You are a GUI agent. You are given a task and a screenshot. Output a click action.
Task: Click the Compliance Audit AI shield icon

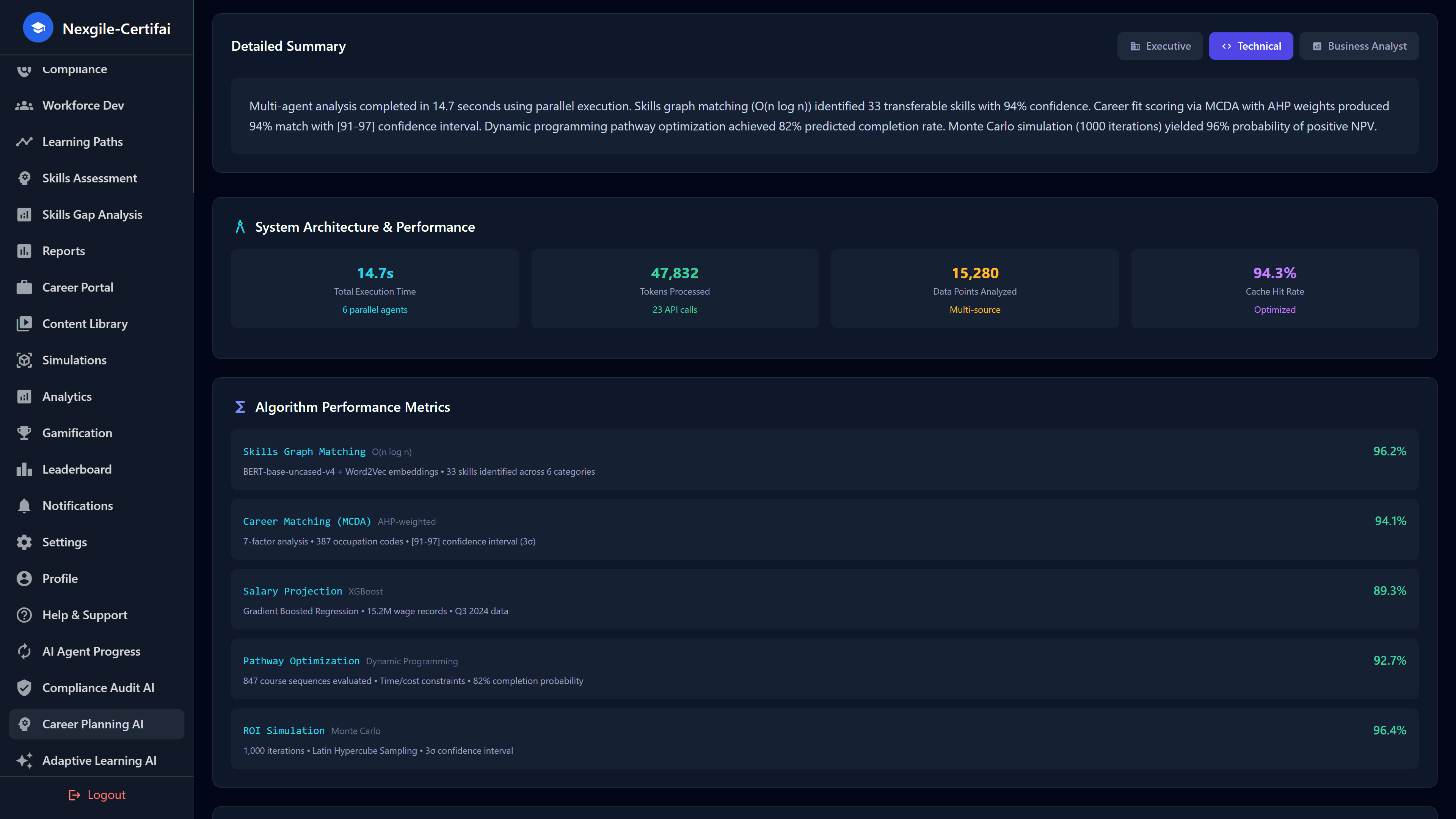pos(24,688)
